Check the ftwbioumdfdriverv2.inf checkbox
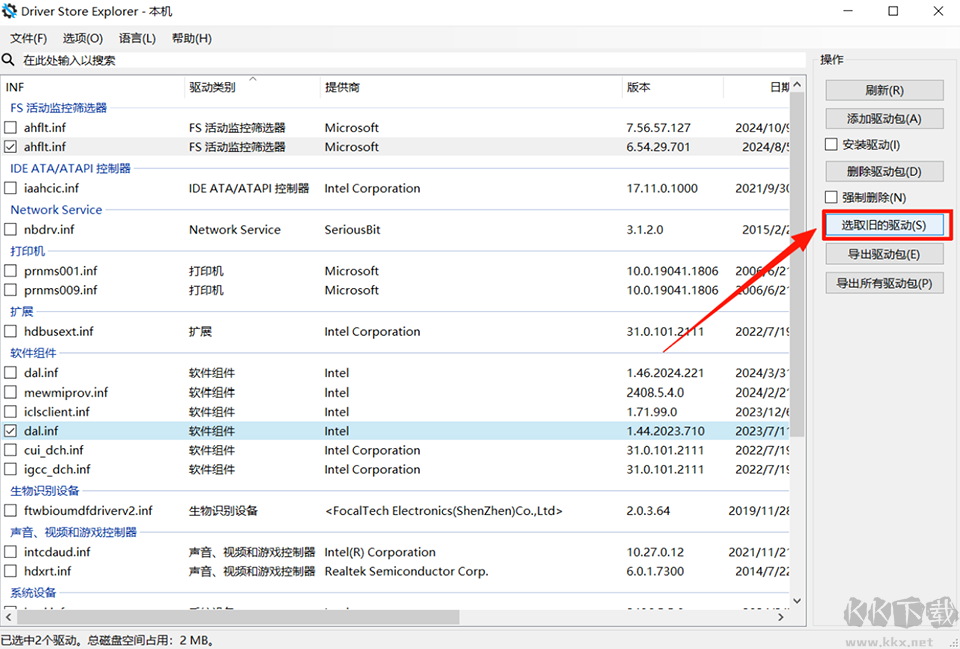 [10, 511]
